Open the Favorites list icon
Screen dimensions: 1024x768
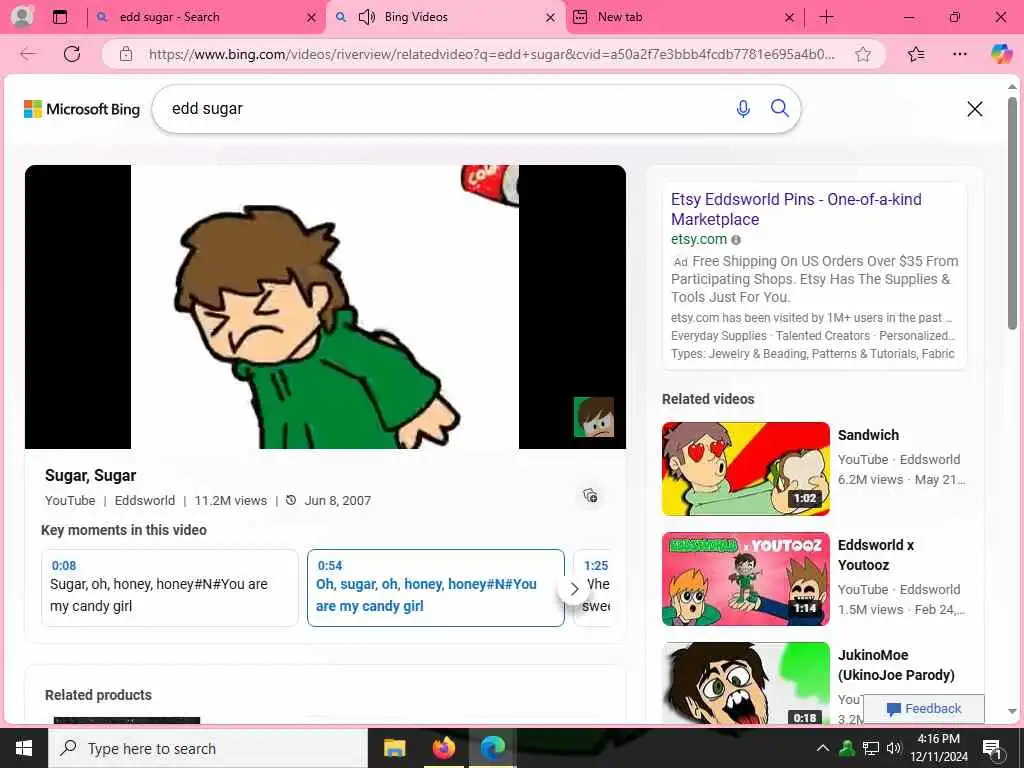pos(916,54)
